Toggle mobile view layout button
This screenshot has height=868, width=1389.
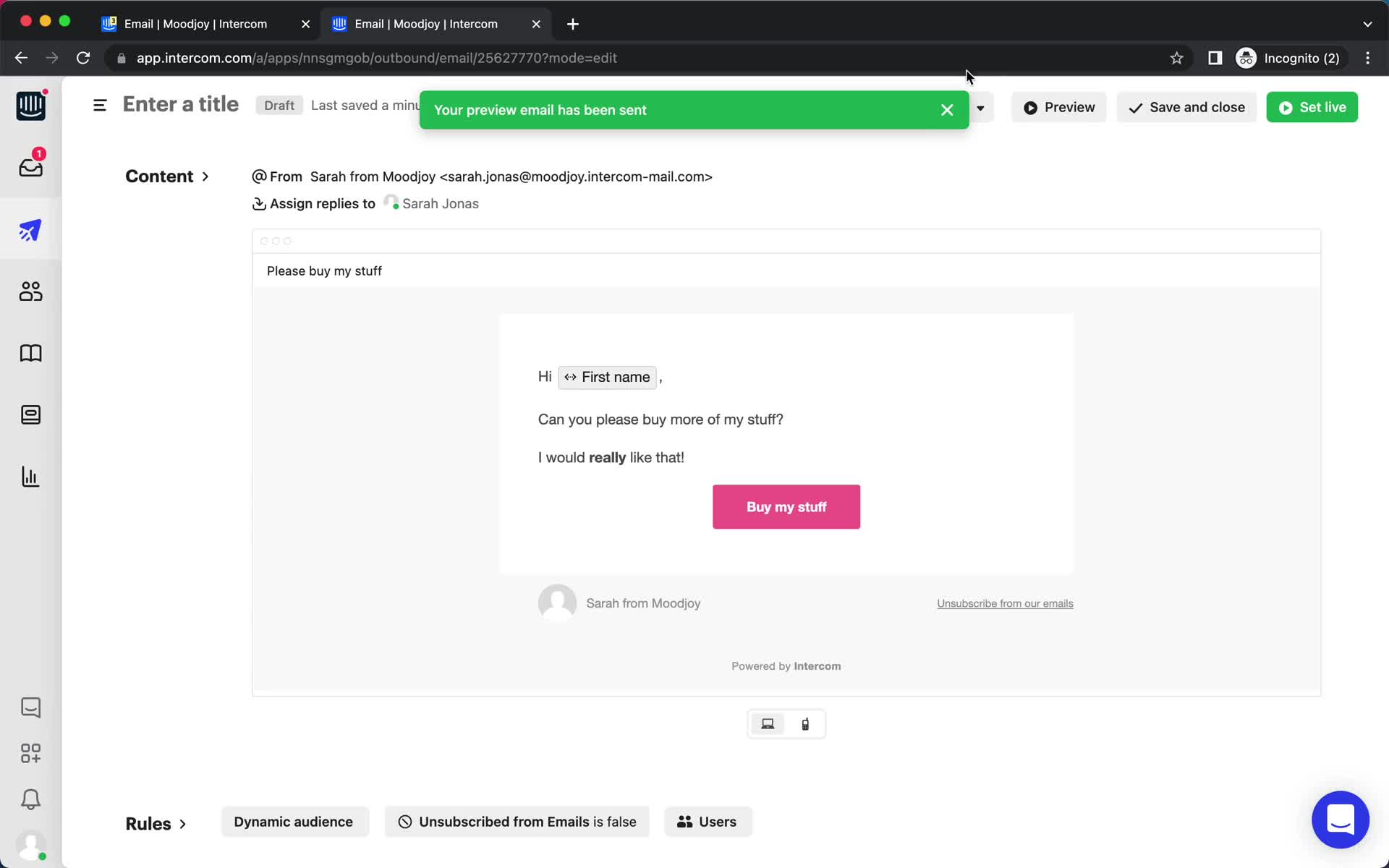click(x=805, y=723)
